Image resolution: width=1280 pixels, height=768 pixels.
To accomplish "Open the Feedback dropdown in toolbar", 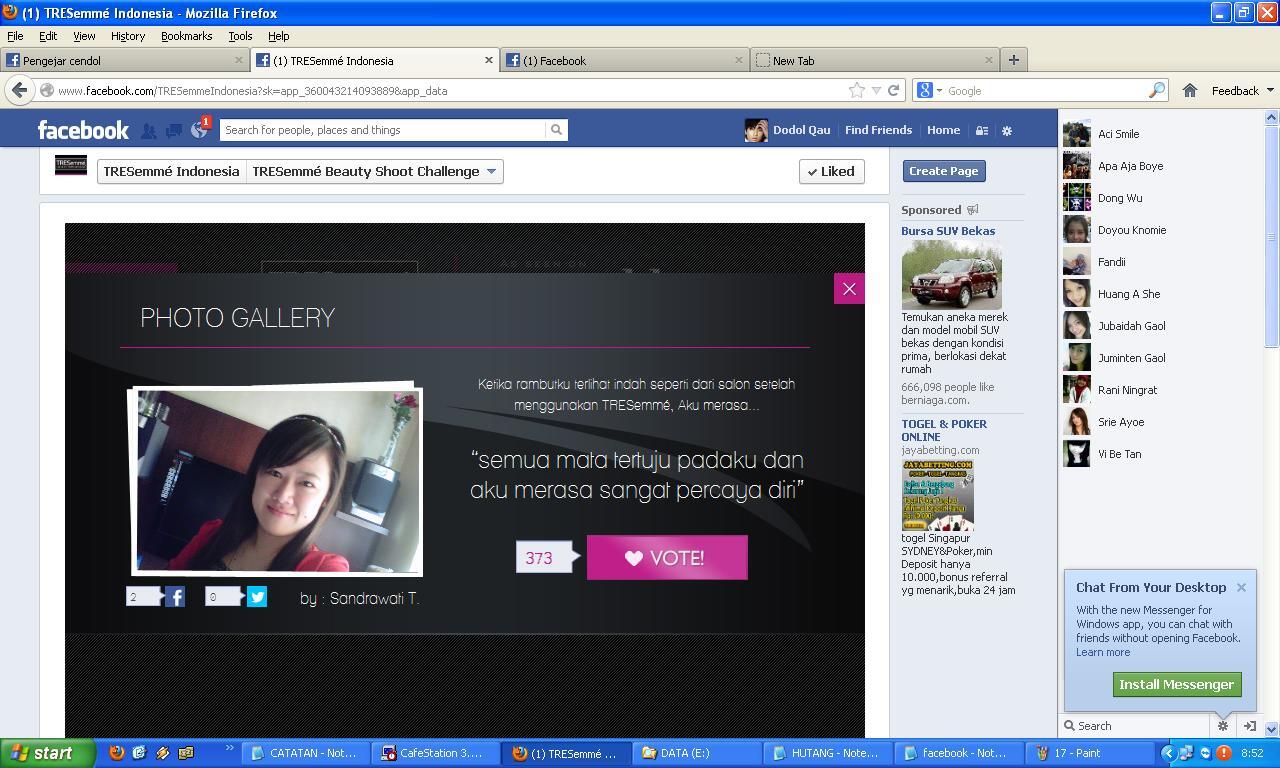I will click(x=1243, y=90).
